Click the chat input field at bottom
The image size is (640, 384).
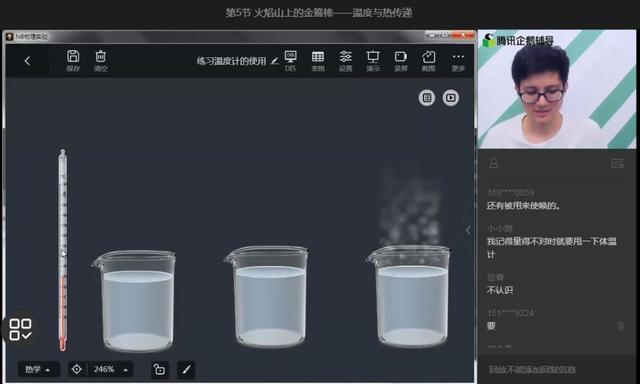coord(557,370)
